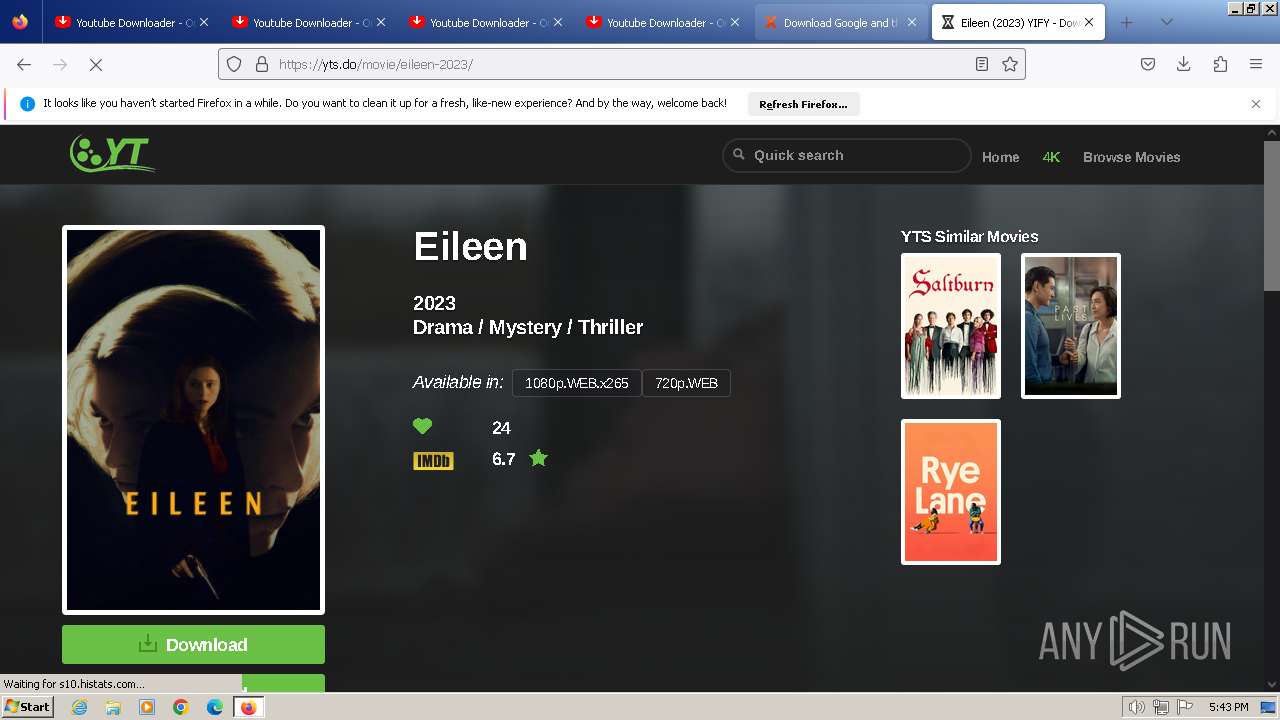1280x720 pixels.
Task: Click the Refresh Firefox… button
Action: pos(803,104)
